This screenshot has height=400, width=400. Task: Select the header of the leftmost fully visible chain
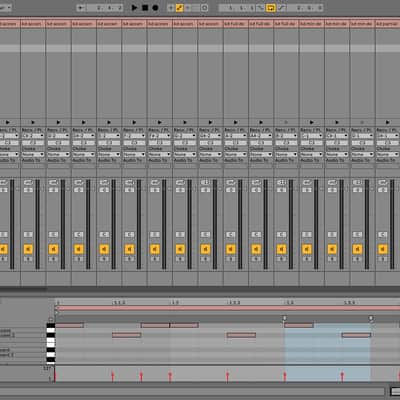point(33,24)
